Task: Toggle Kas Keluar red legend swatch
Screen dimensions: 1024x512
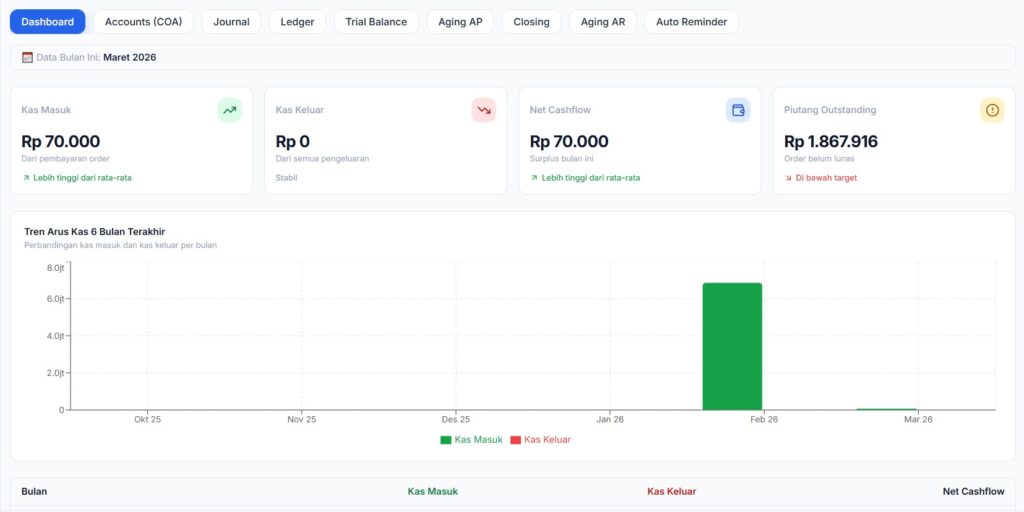Action: 515,440
